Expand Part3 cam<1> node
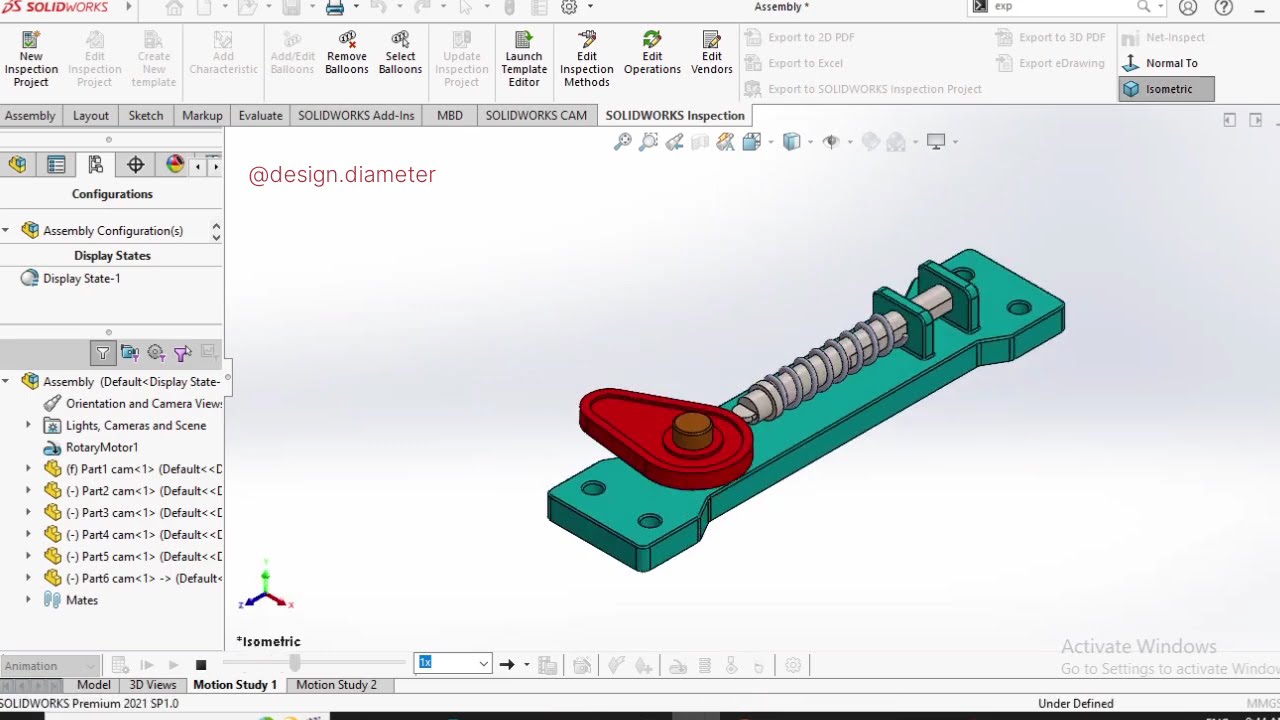 [28, 513]
